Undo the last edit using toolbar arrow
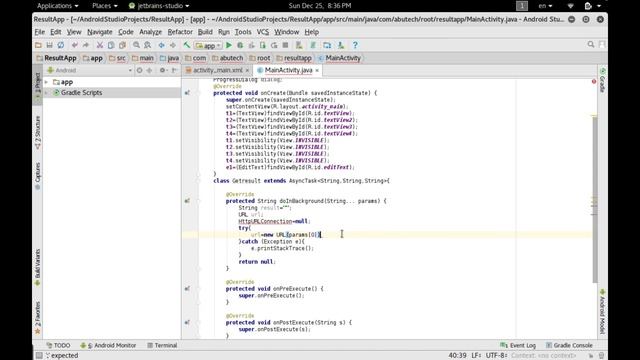 74,45
